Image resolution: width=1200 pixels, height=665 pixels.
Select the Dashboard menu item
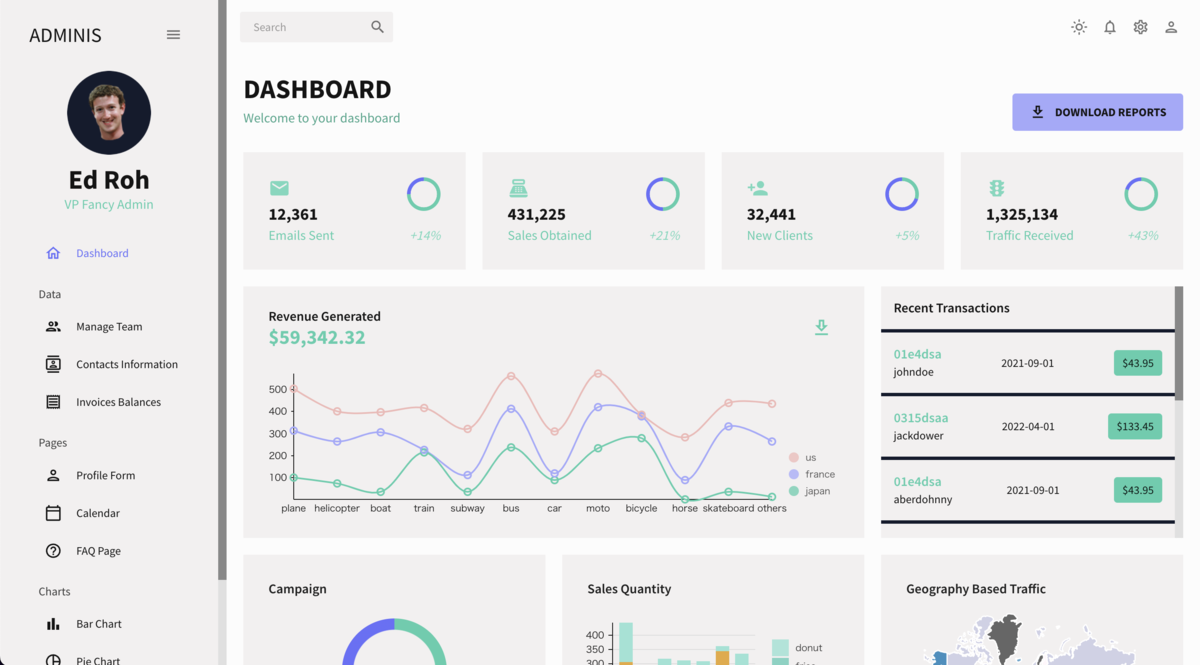coord(102,253)
